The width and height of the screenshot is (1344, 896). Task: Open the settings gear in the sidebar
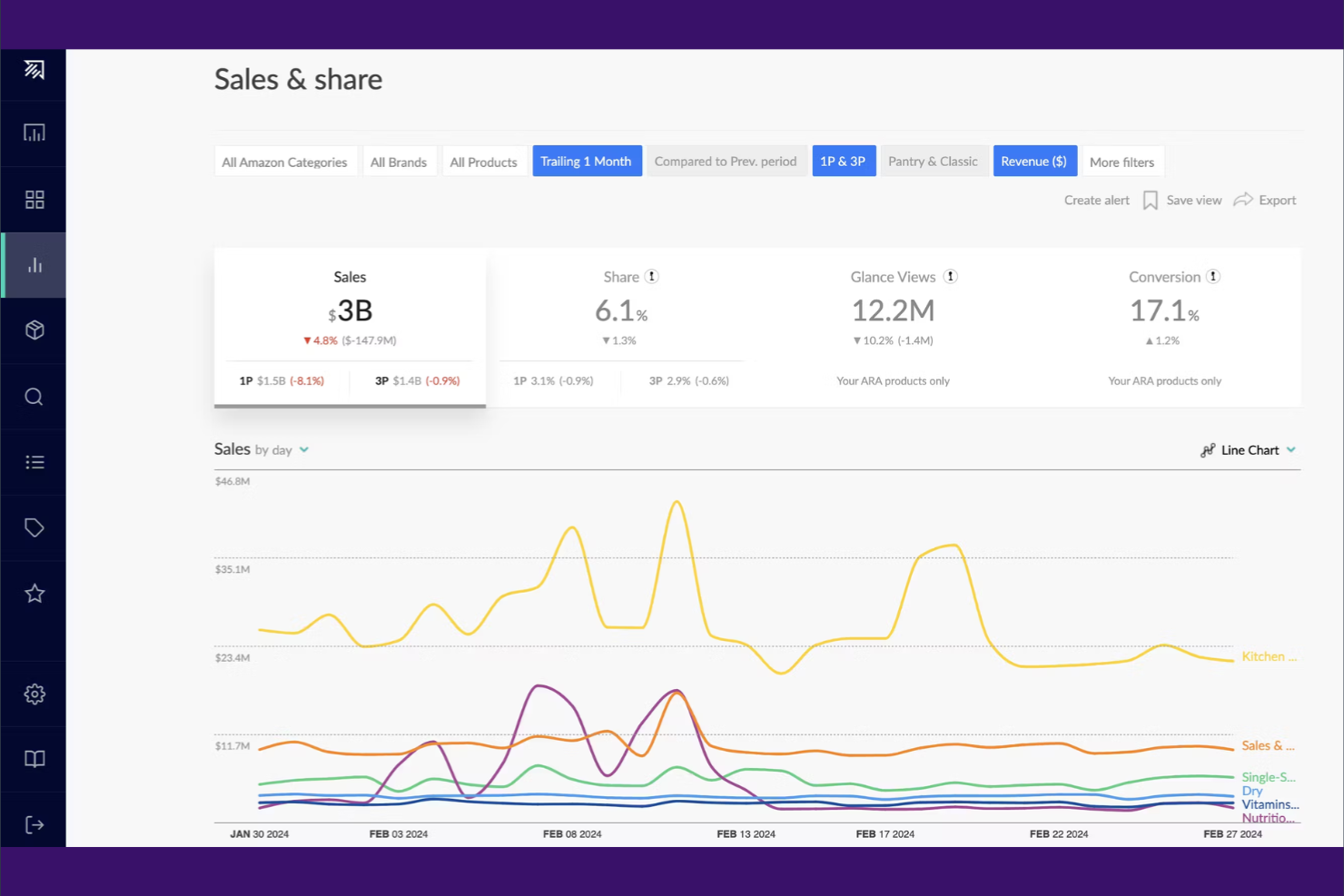[34, 694]
